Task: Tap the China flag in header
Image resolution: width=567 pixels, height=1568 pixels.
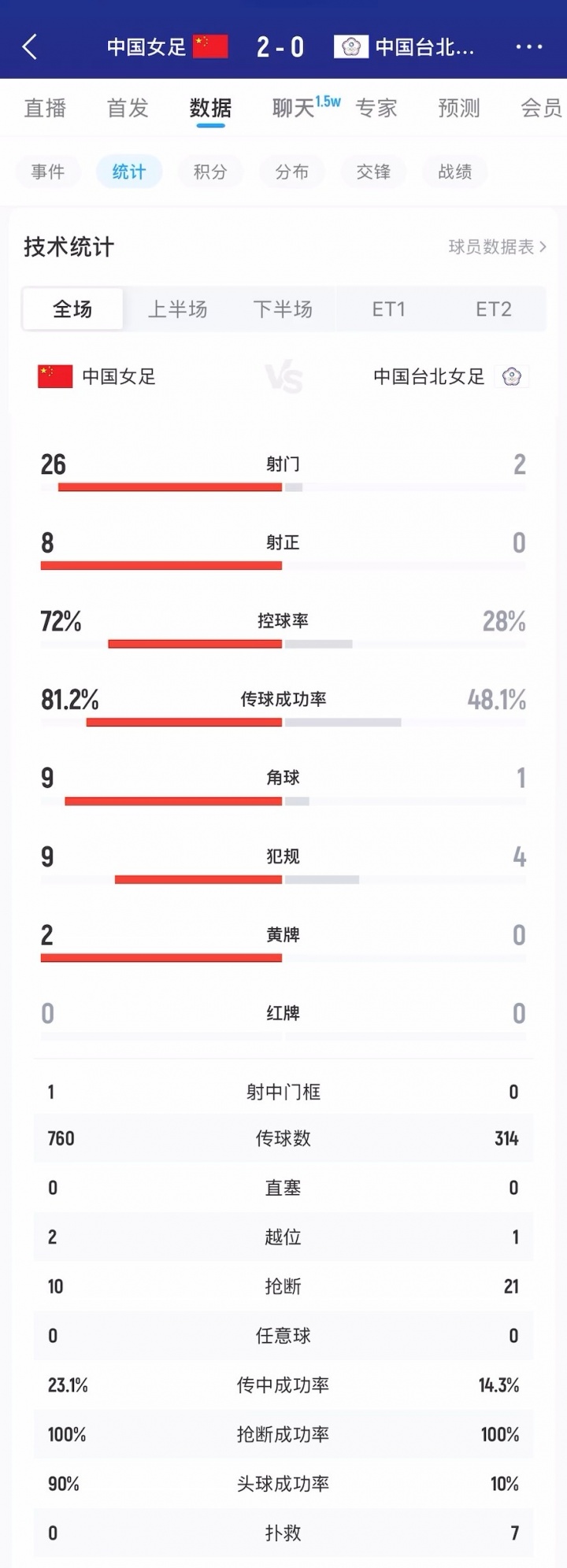Action: pos(210,47)
